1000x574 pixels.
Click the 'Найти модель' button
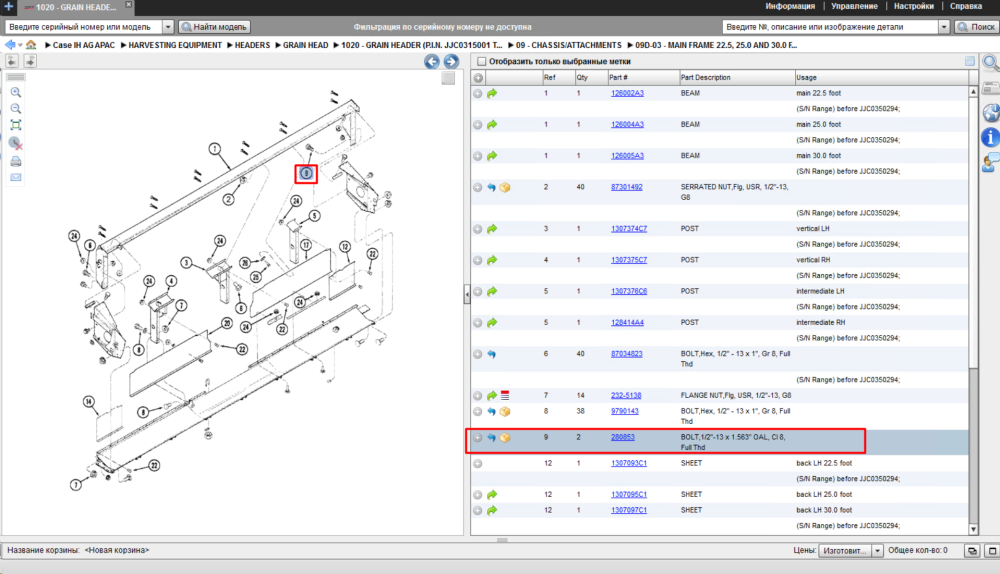(214, 27)
